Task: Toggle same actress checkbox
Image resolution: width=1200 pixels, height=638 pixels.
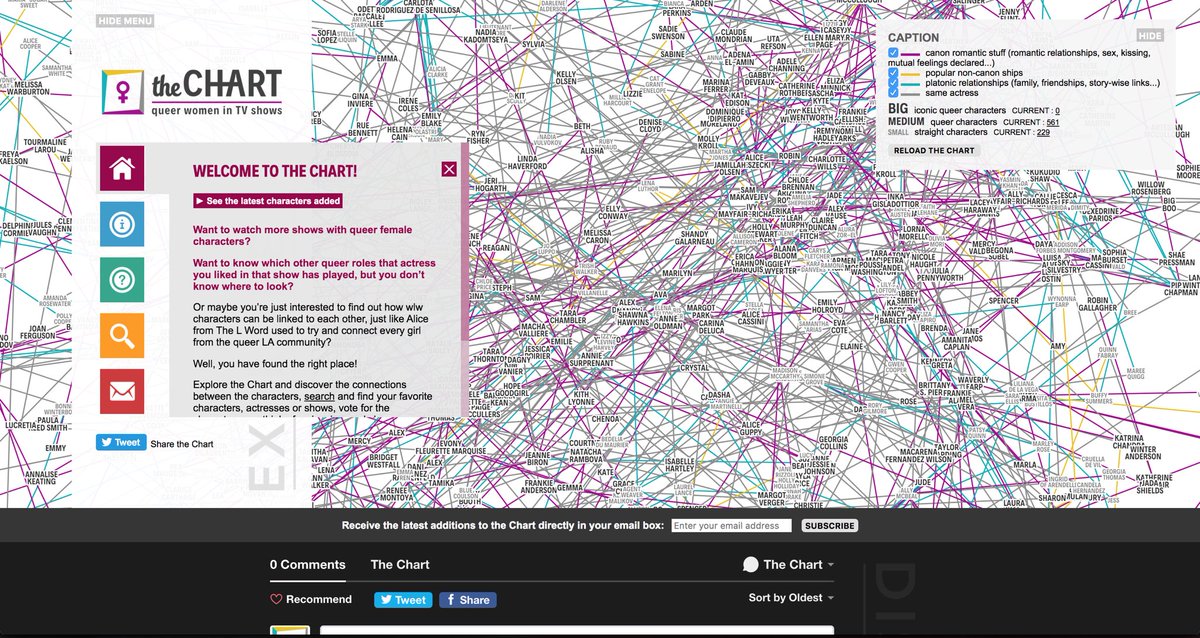Action: pyautogui.click(x=893, y=93)
